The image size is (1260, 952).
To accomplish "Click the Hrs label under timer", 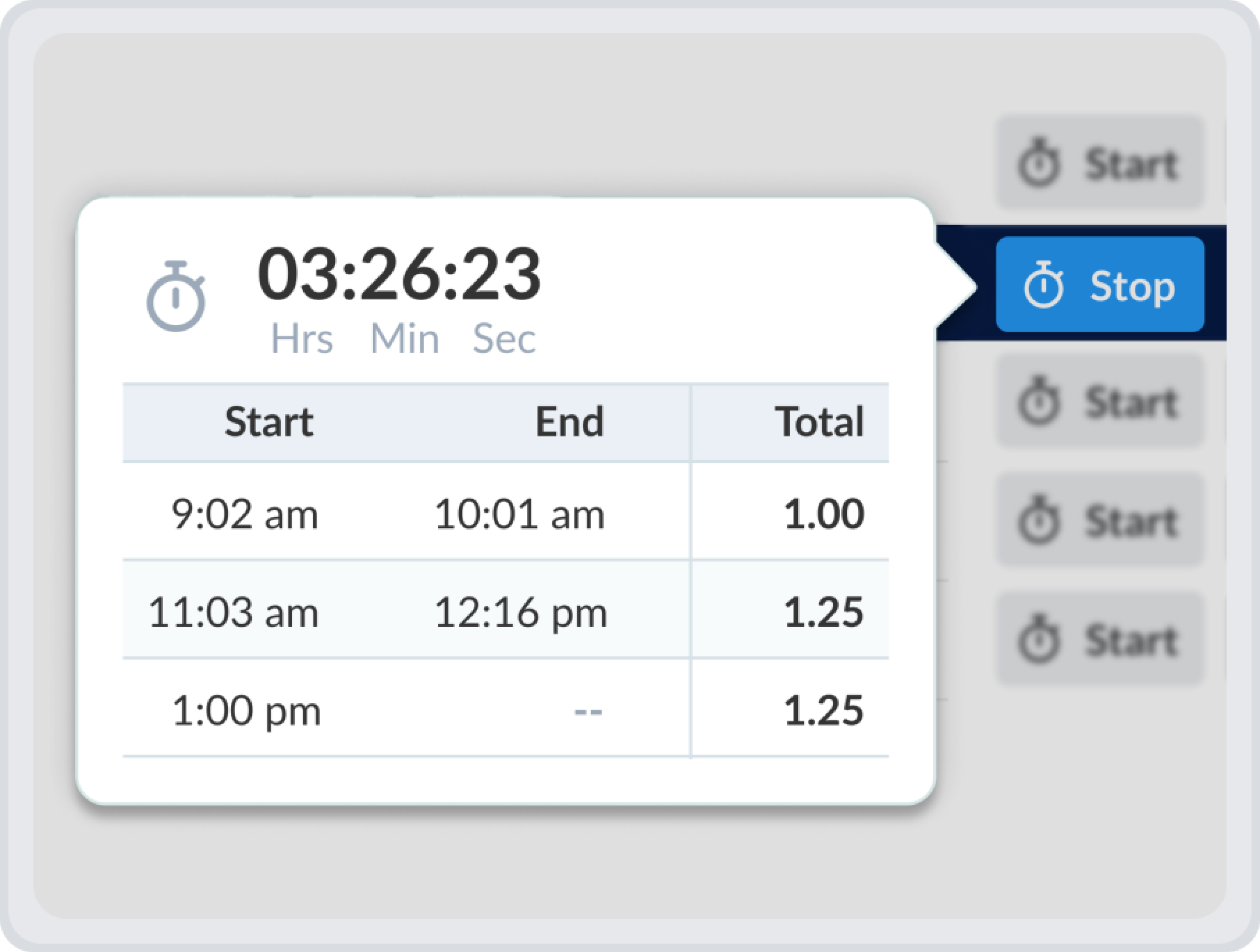I will click(301, 339).
